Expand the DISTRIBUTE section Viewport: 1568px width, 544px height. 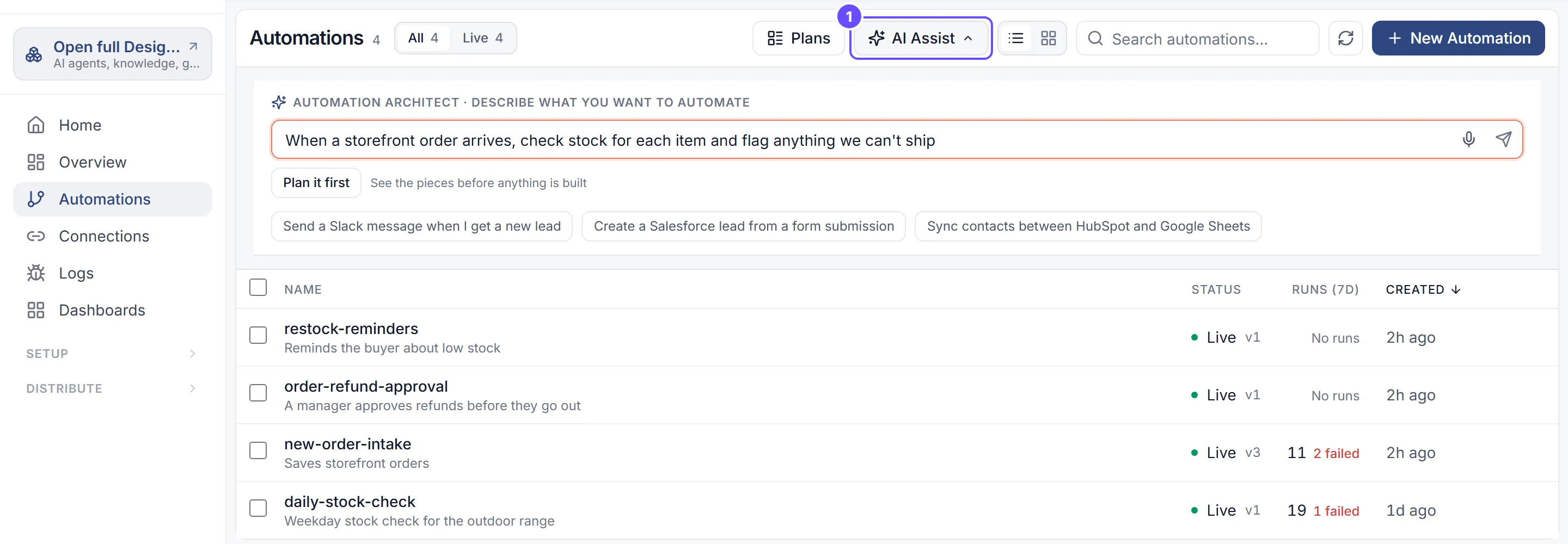[x=113, y=388]
